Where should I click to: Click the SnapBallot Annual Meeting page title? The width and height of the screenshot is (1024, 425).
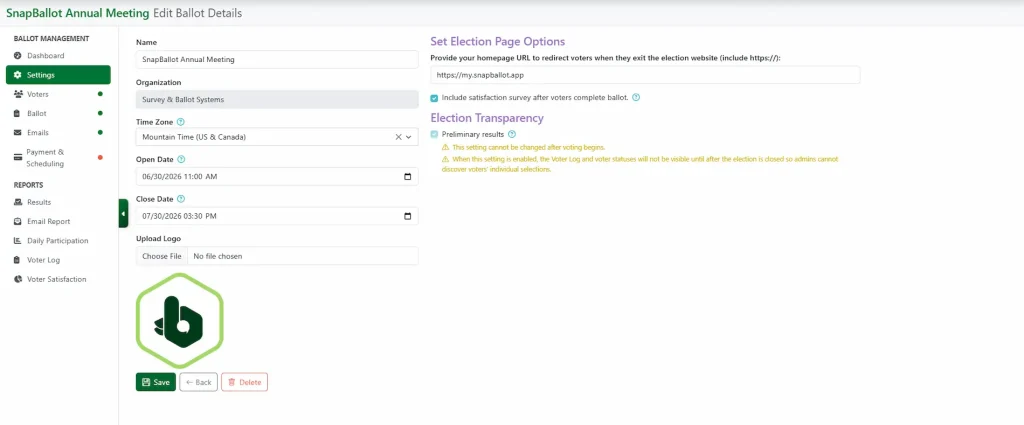pyautogui.click(x=77, y=13)
